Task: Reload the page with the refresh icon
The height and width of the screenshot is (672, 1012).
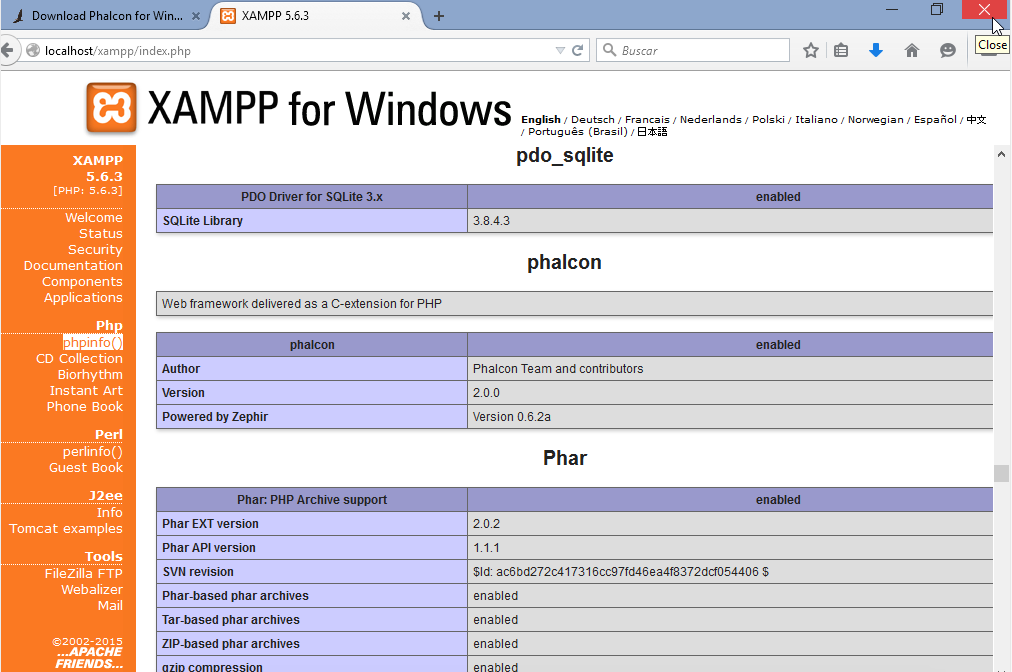Action: click(578, 50)
